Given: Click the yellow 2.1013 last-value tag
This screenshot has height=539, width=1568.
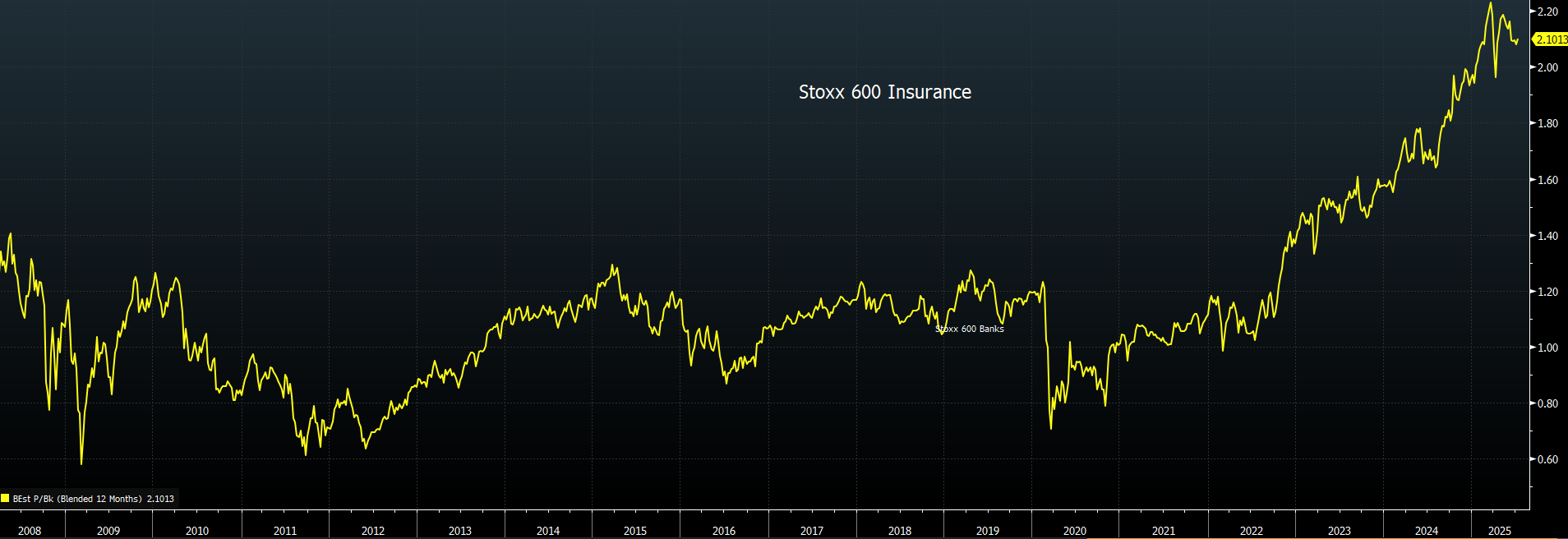Looking at the screenshot, I should 1552,39.
